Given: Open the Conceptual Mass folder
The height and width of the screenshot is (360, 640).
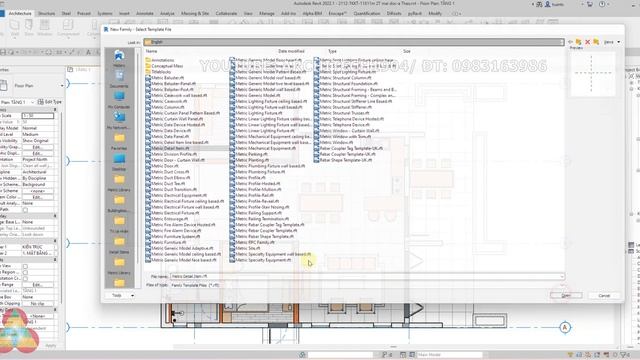Looking at the screenshot, I should 164,66.
